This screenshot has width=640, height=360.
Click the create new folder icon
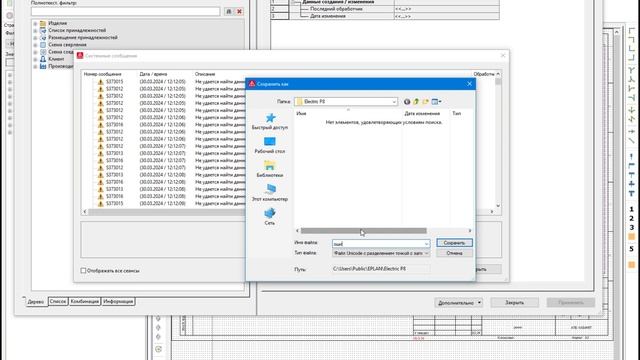(x=425, y=102)
